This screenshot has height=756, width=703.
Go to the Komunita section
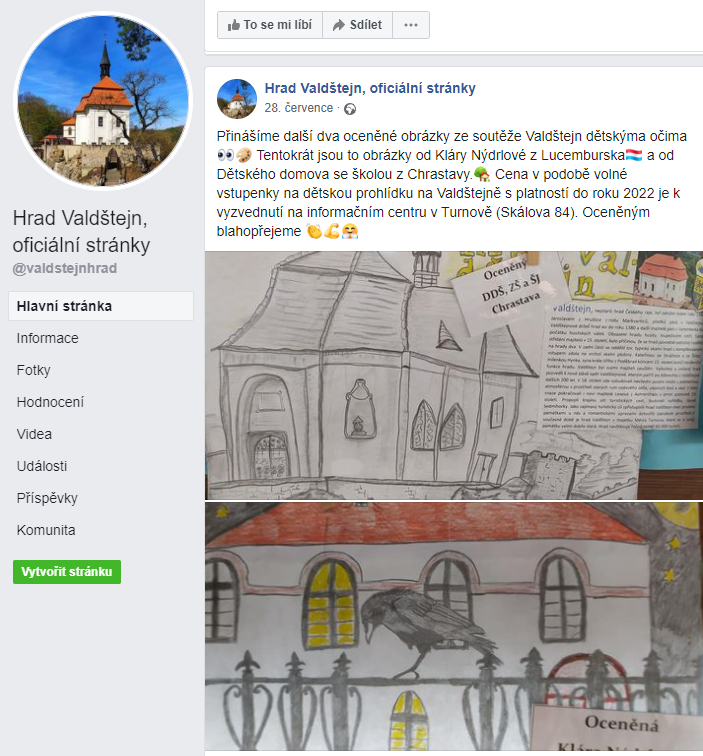46,530
